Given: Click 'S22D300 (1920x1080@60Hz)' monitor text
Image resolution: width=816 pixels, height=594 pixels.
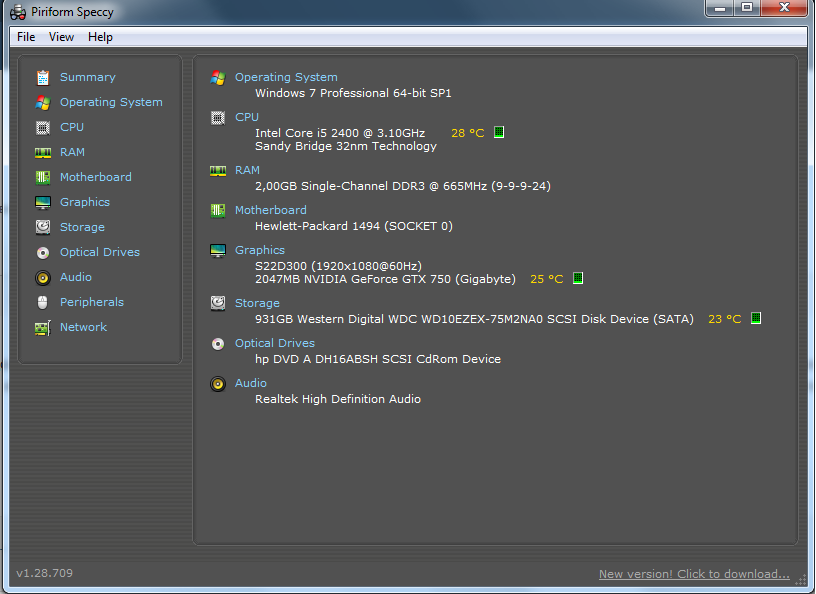Looking at the screenshot, I should [x=338, y=266].
